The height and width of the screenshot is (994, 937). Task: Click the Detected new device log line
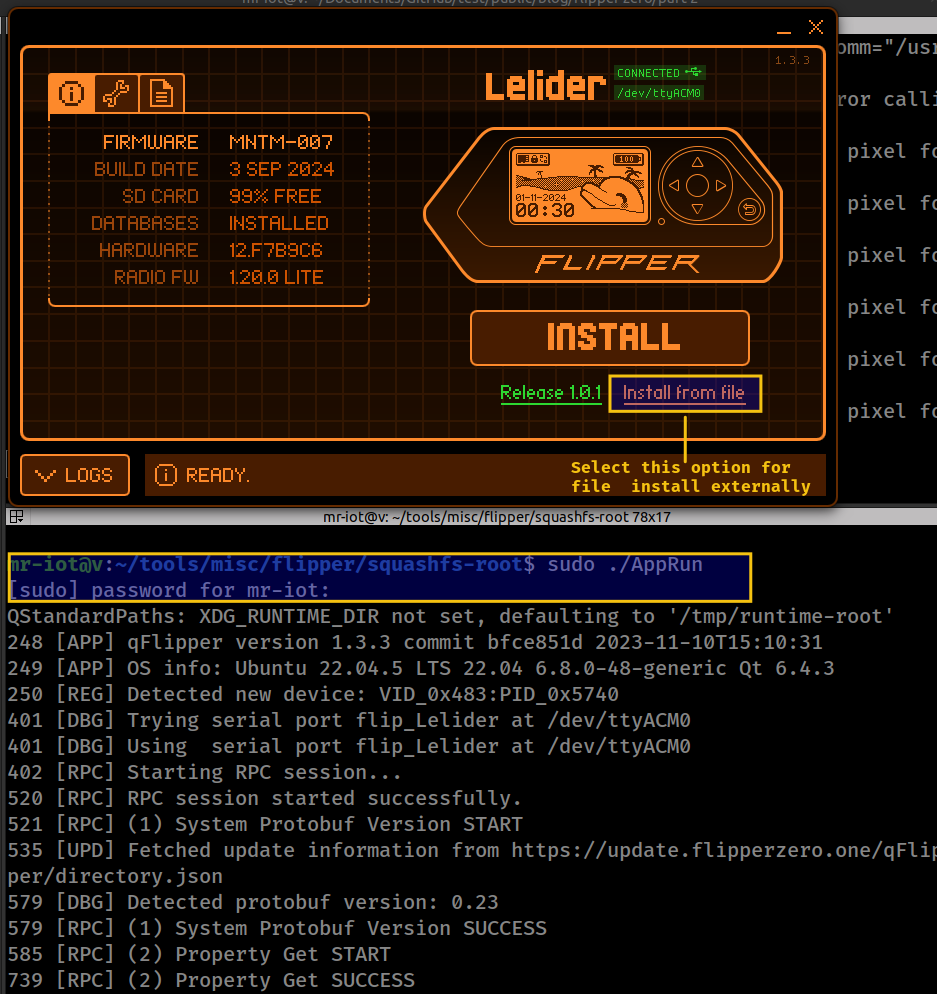(x=313, y=694)
